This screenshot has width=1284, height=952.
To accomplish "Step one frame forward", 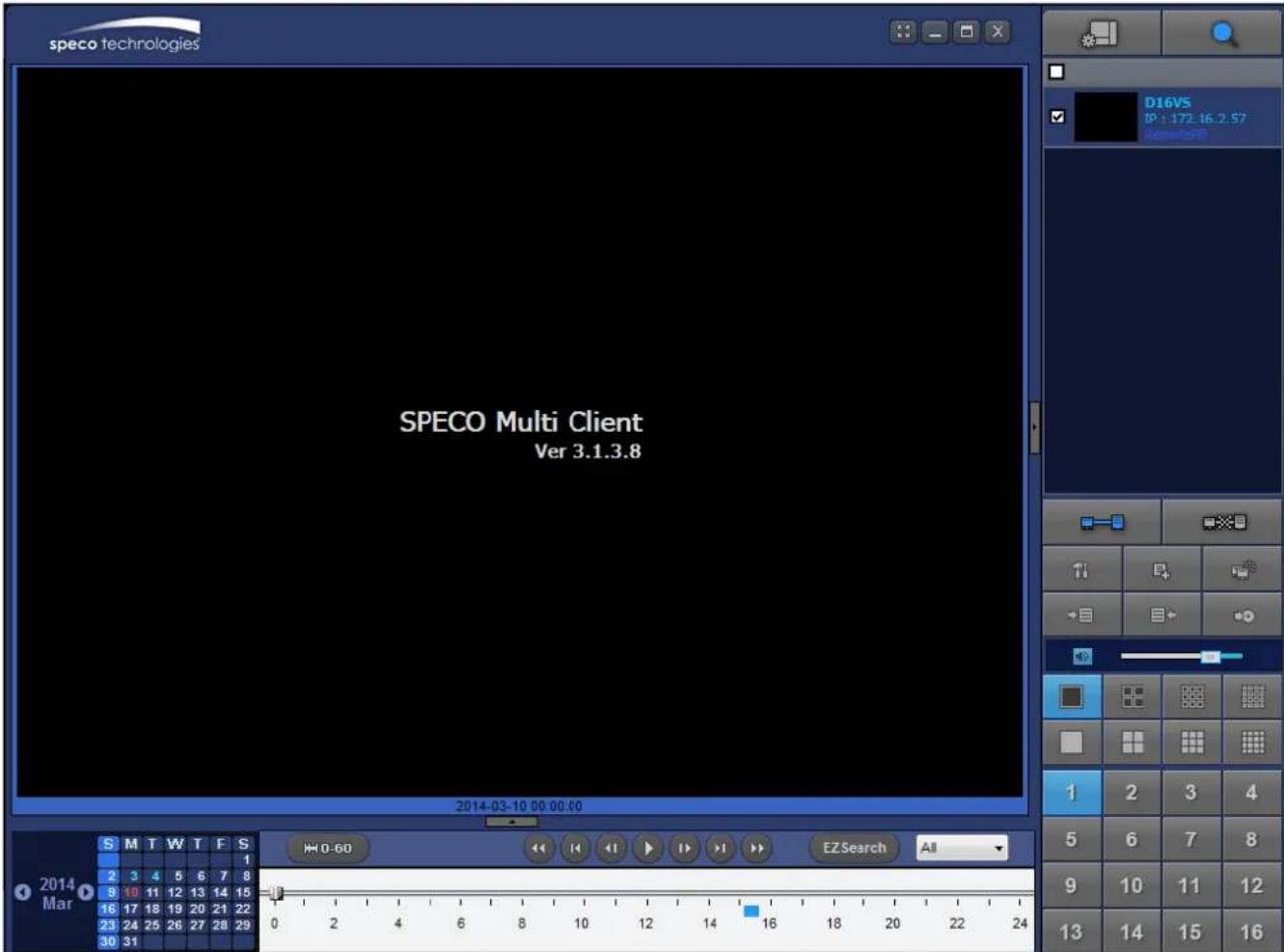I will [x=684, y=849].
